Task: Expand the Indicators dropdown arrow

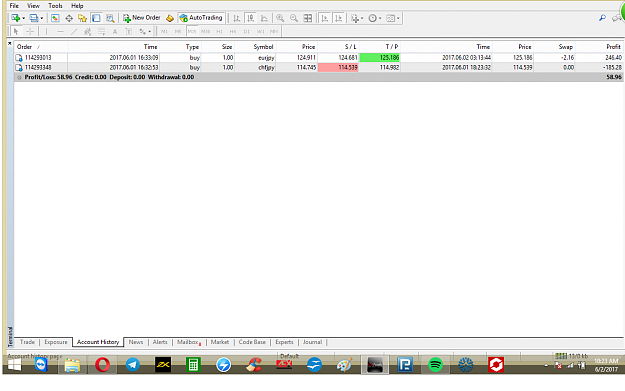Action: click(362, 18)
